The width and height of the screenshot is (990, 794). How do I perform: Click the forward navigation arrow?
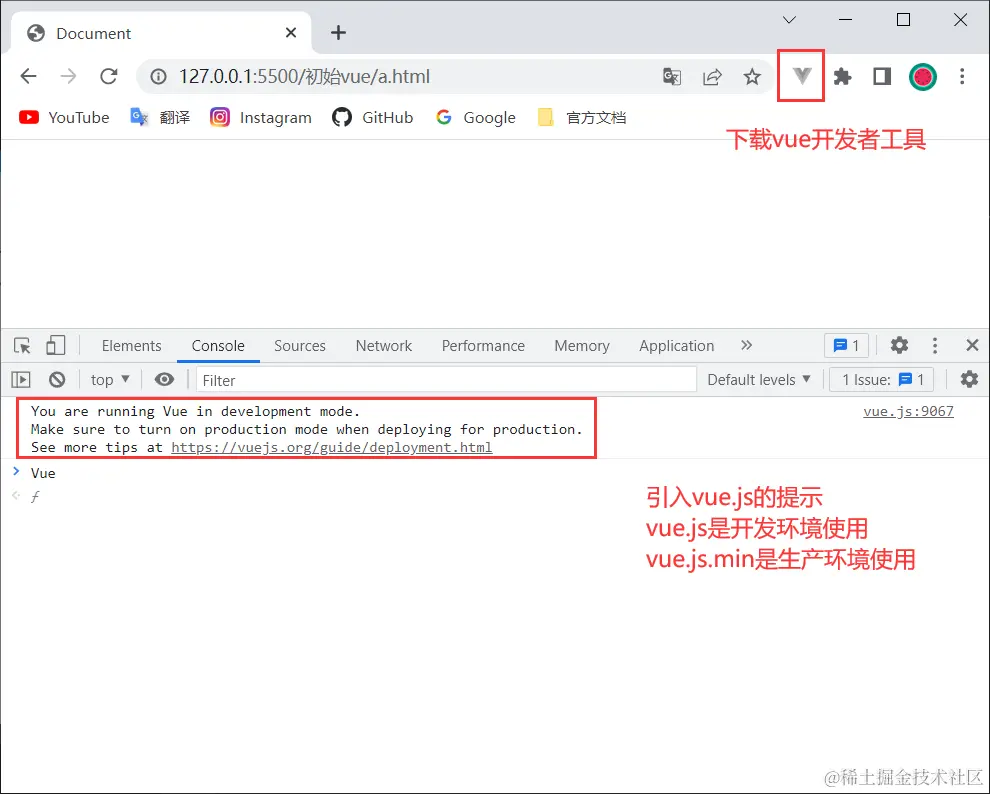(68, 76)
